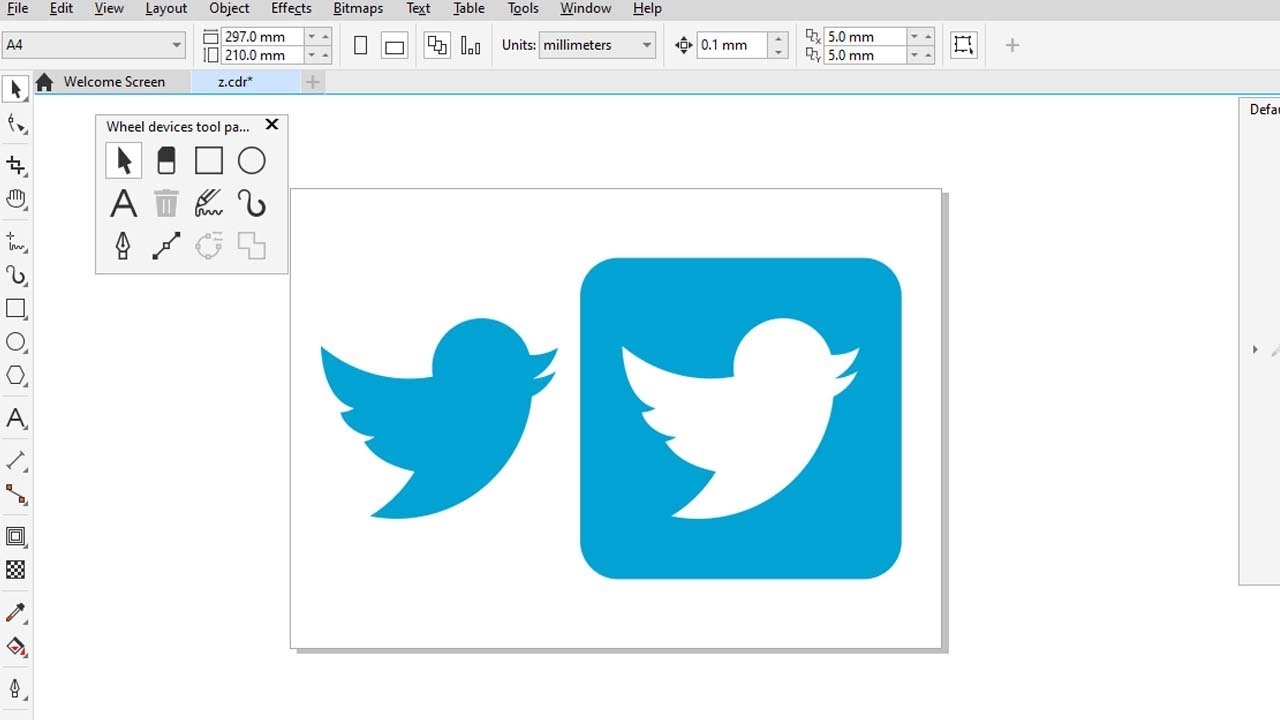Click the plus to start new document tab

[313, 82]
